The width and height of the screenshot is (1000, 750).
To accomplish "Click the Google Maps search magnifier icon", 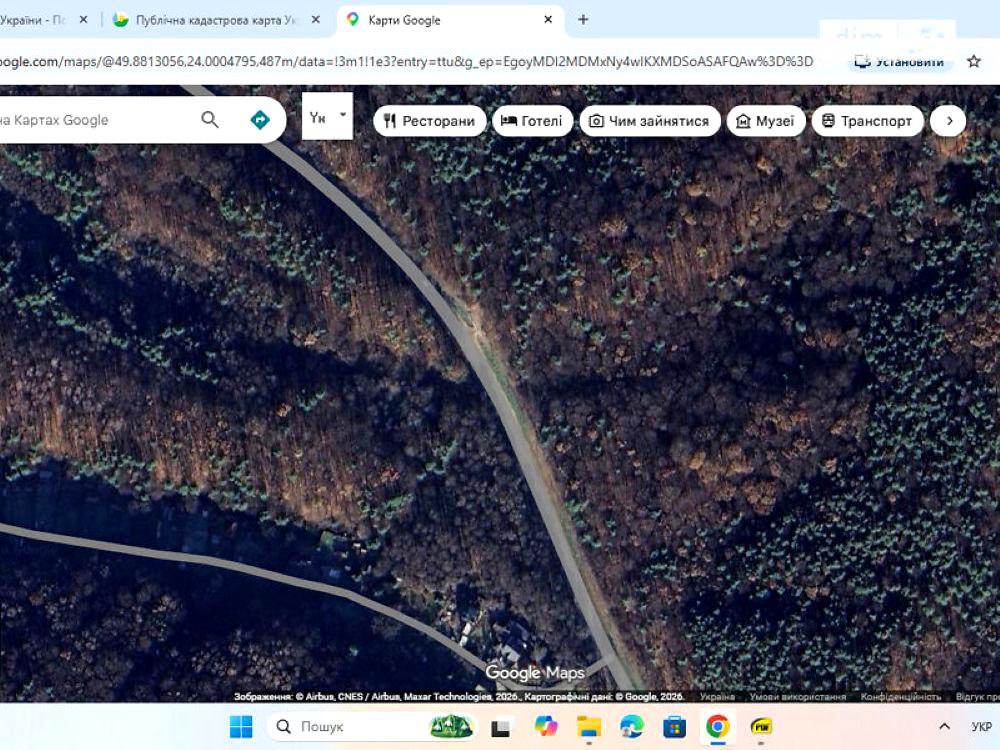I will pos(210,120).
